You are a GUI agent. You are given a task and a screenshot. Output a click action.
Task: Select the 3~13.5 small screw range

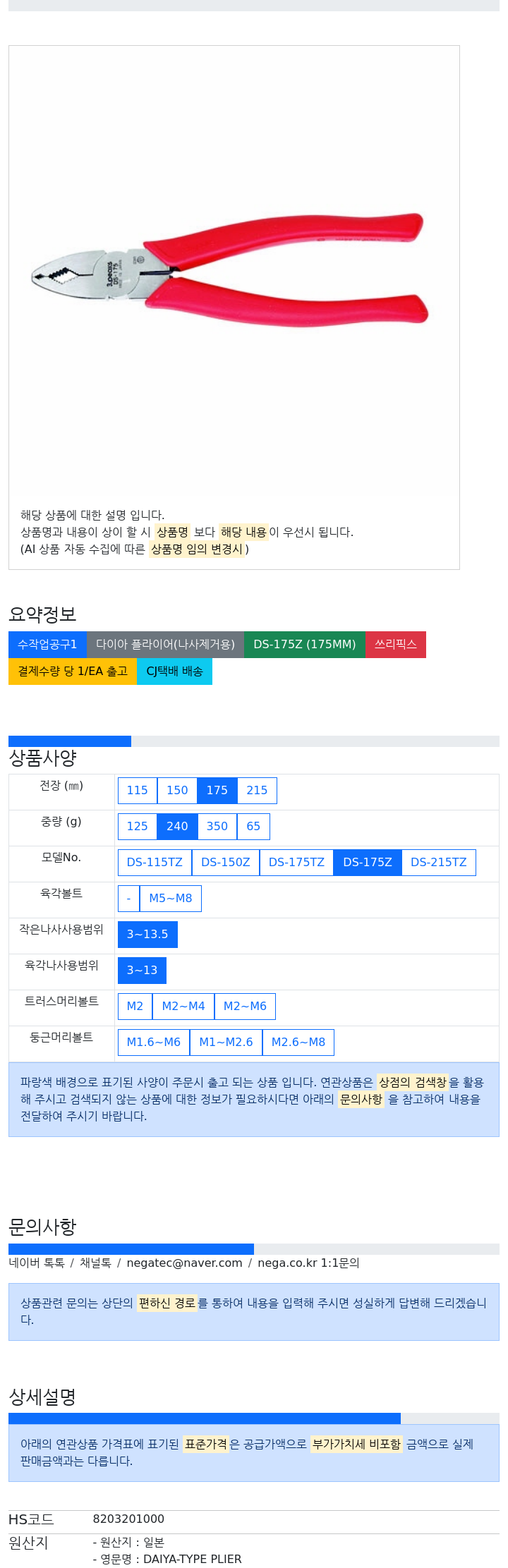pyautogui.click(x=147, y=935)
